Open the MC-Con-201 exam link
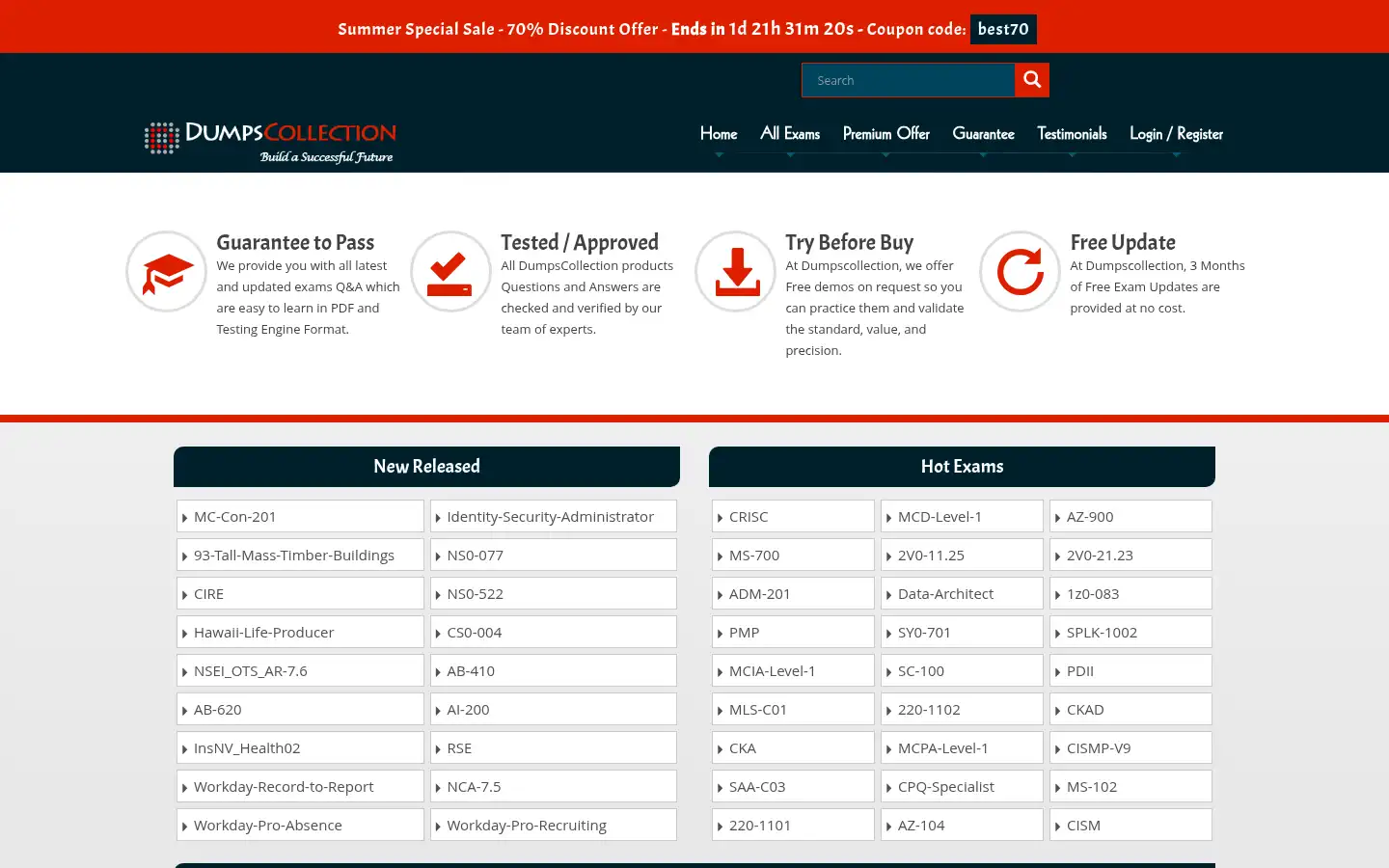1389x868 pixels. coord(300,516)
